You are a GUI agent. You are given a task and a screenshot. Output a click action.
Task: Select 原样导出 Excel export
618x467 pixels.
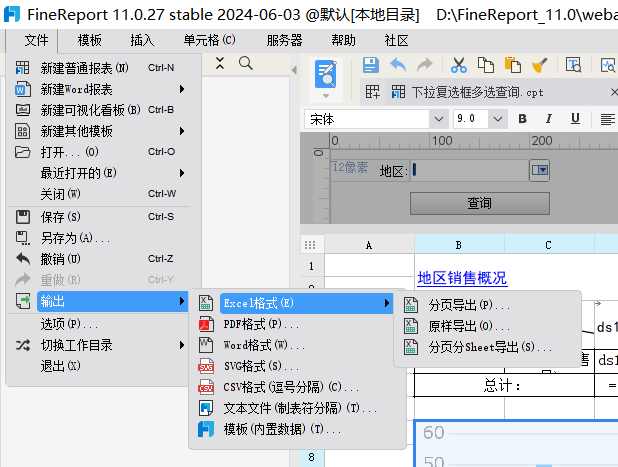coord(488,326)
